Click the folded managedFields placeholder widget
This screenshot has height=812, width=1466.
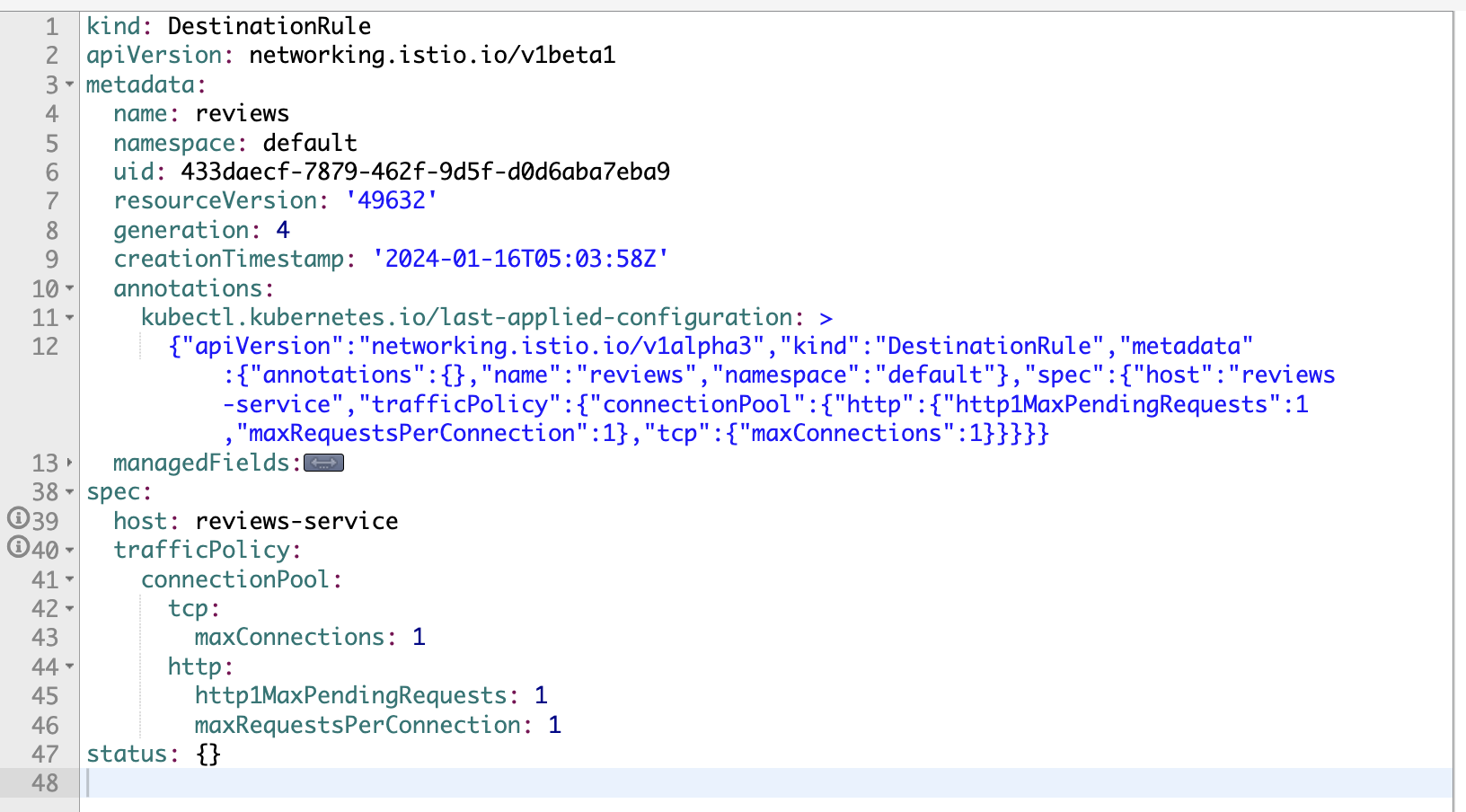coord(323,463)
